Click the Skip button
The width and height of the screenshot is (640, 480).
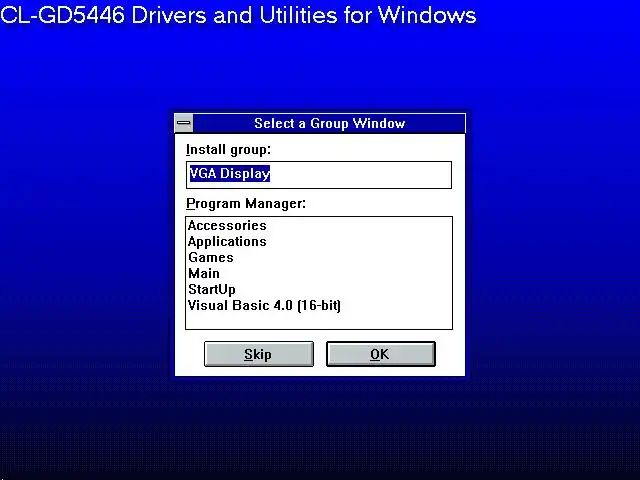259,354
